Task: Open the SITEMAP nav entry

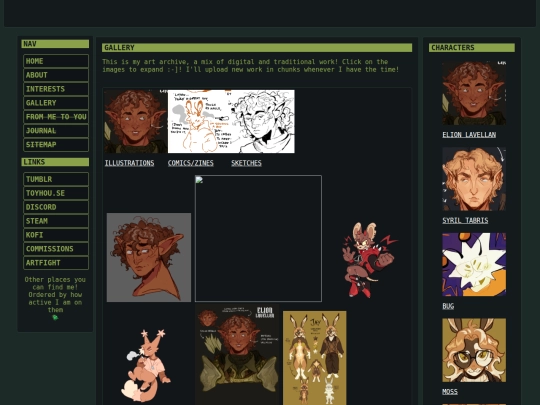Action: (56, 145)
